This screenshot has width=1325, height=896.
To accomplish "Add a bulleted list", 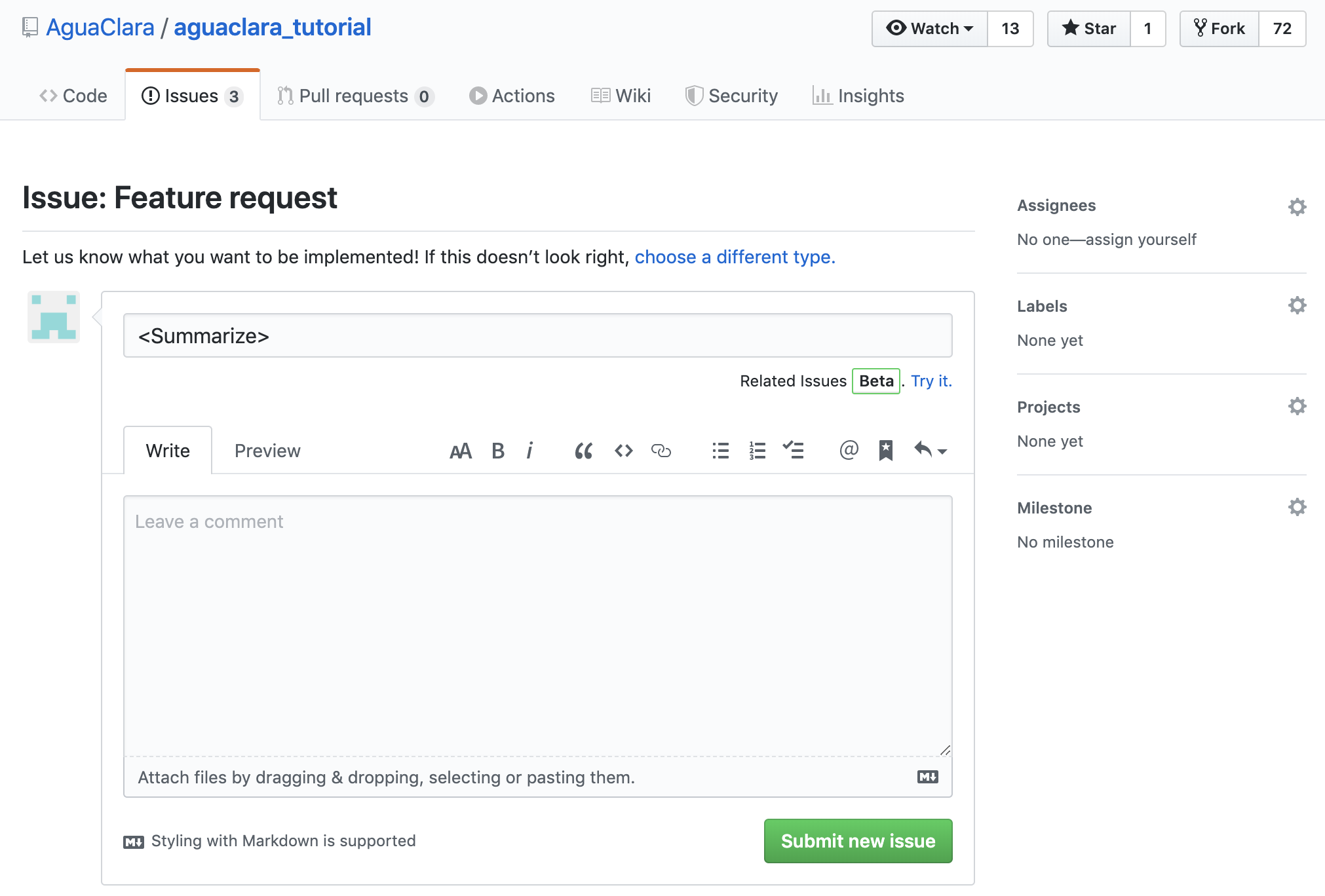I will coord(721,451).
